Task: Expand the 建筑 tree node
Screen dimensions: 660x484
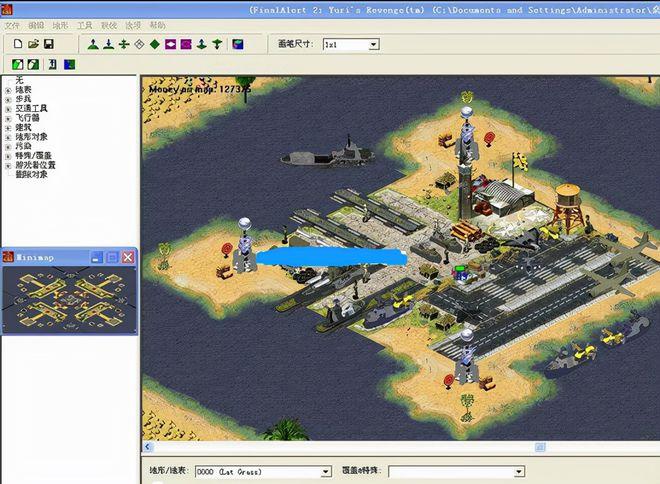Action: (8, 128)
